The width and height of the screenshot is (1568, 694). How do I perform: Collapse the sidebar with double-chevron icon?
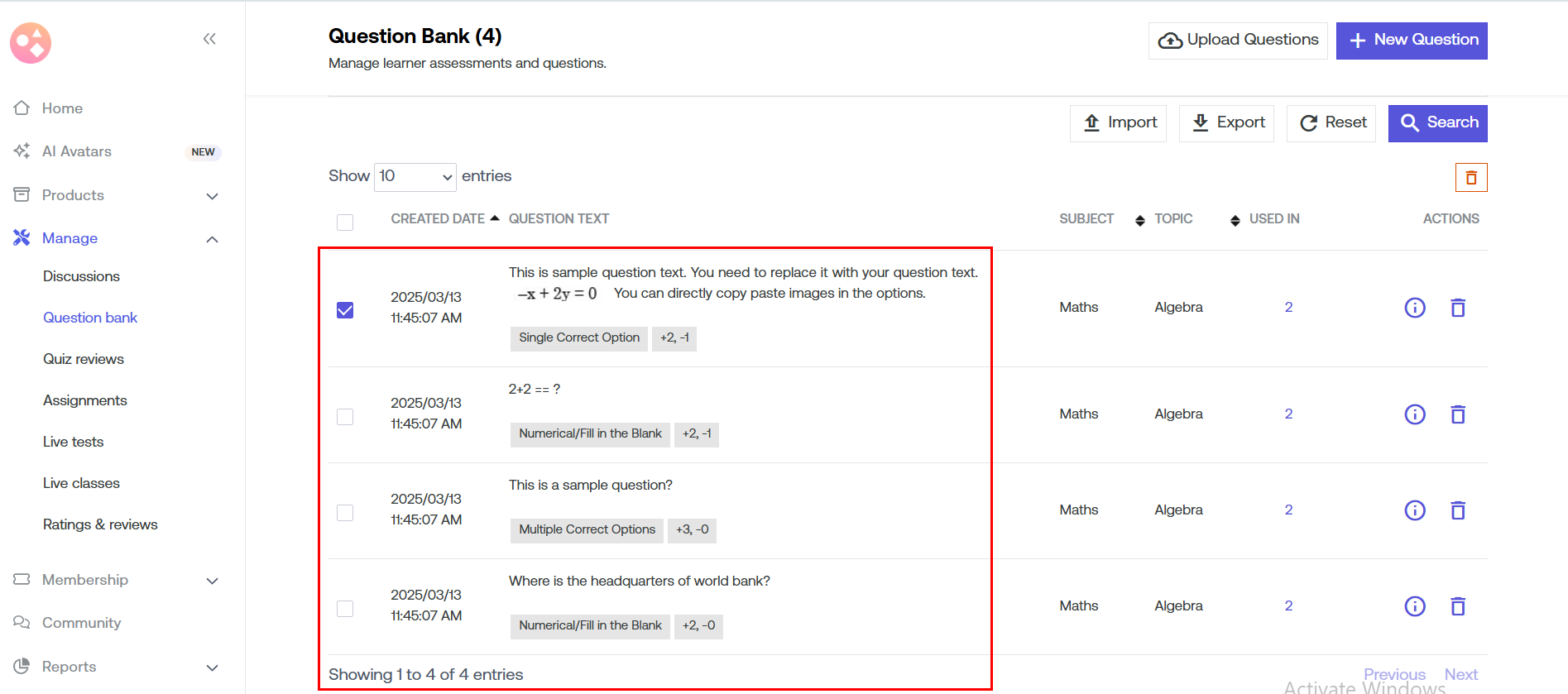tap(209, 39)
